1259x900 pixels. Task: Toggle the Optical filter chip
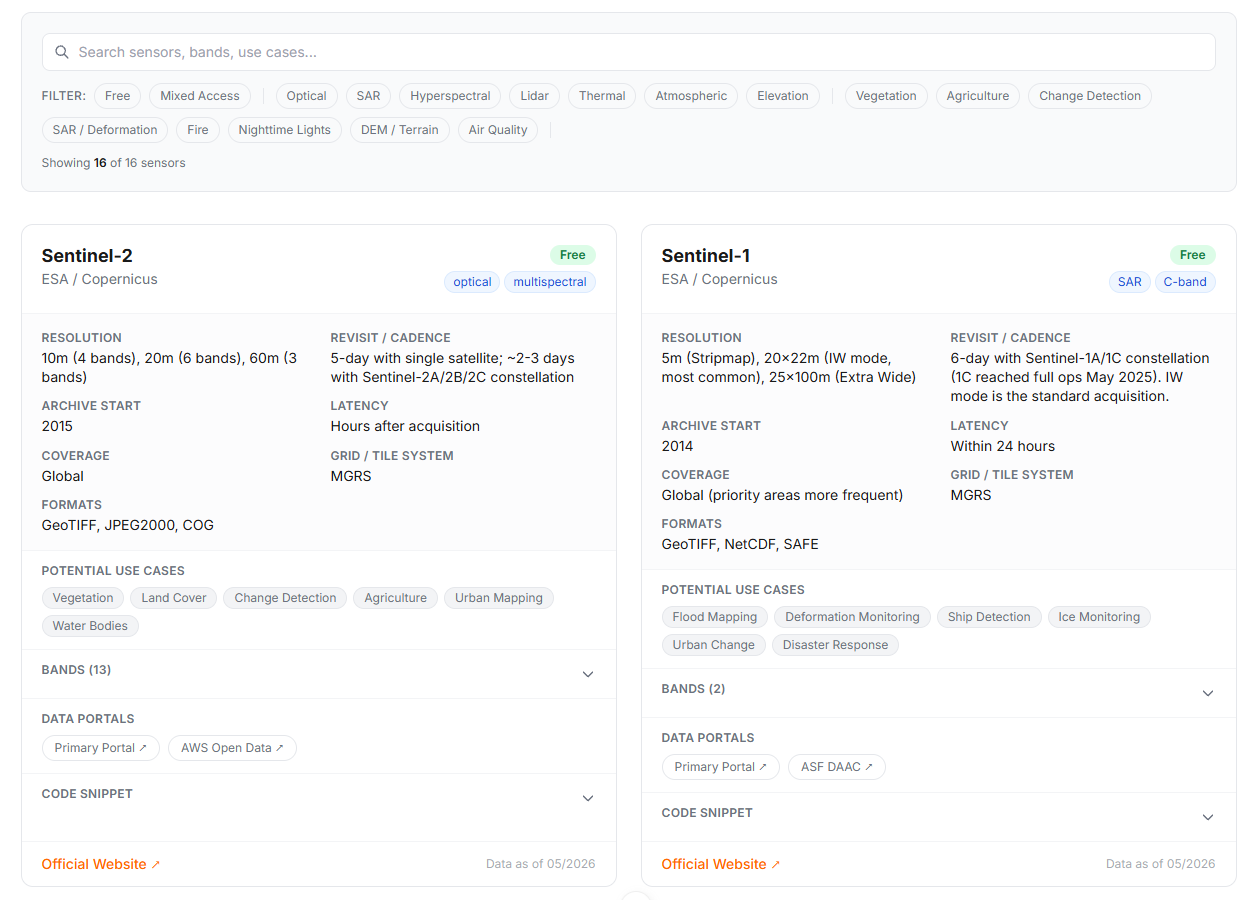point(306,96)
